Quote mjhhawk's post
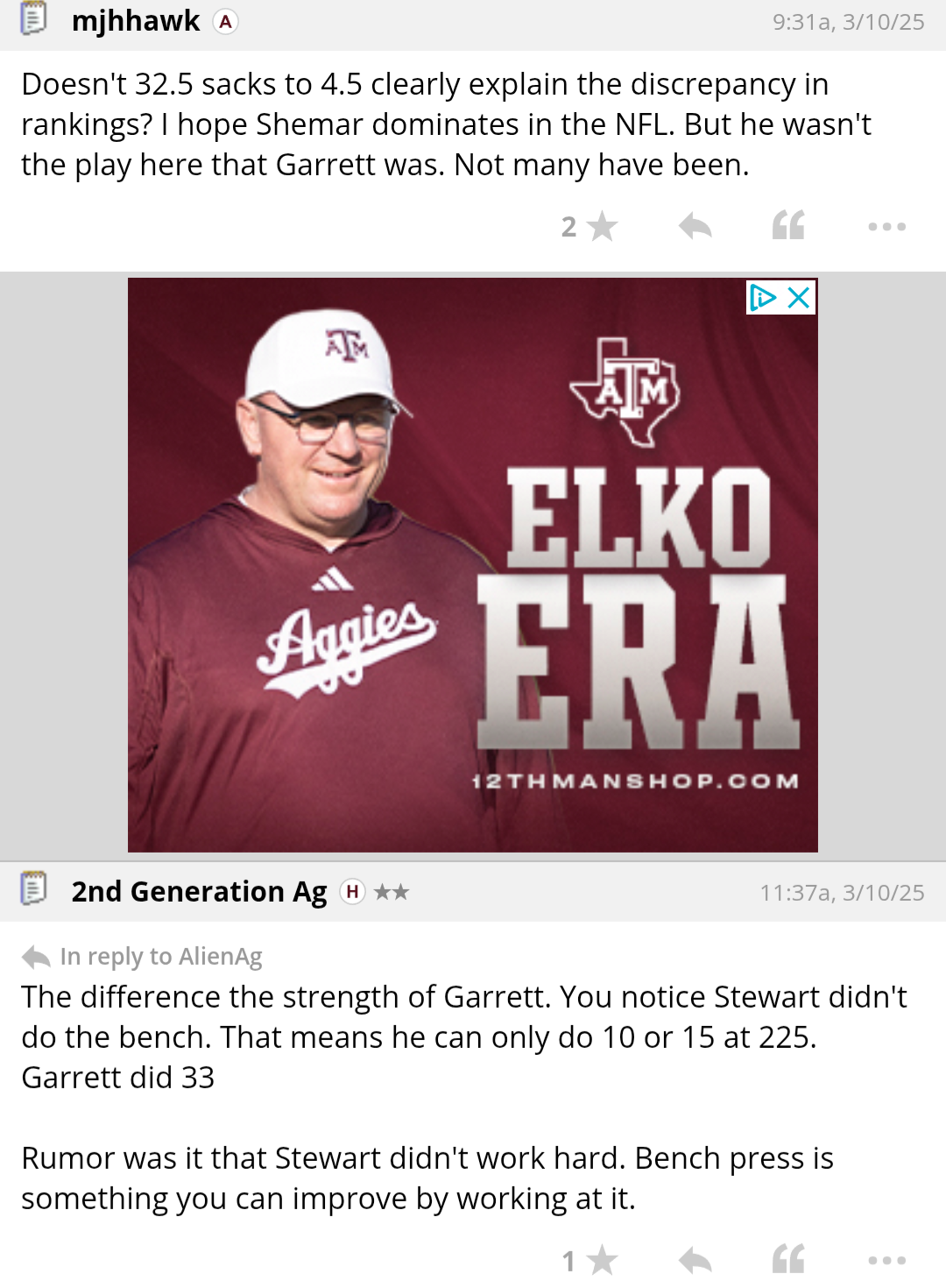946x1288 pixels. [x=788, y=226]
